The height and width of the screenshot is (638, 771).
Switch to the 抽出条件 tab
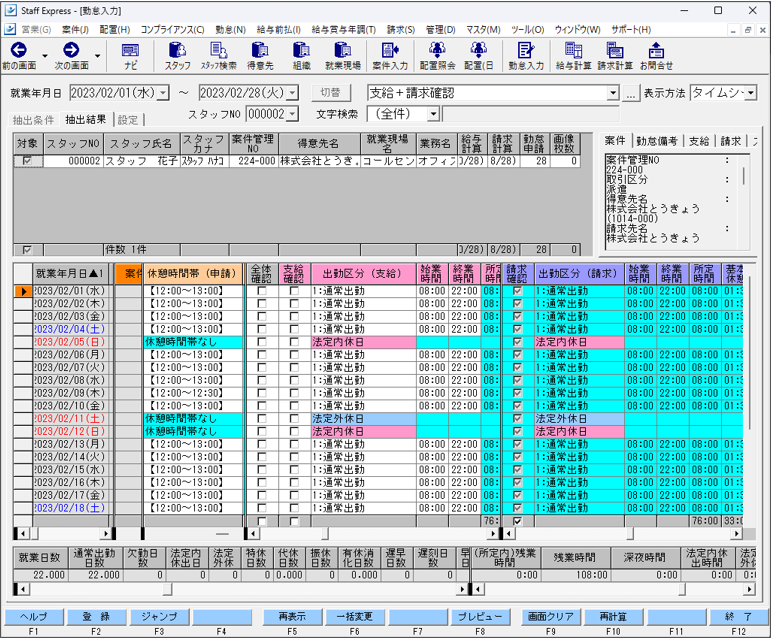33,120
